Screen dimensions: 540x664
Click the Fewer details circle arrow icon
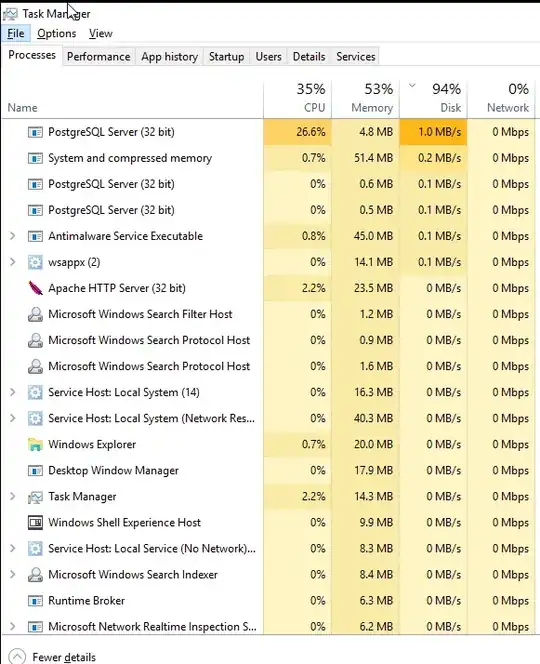17,657
